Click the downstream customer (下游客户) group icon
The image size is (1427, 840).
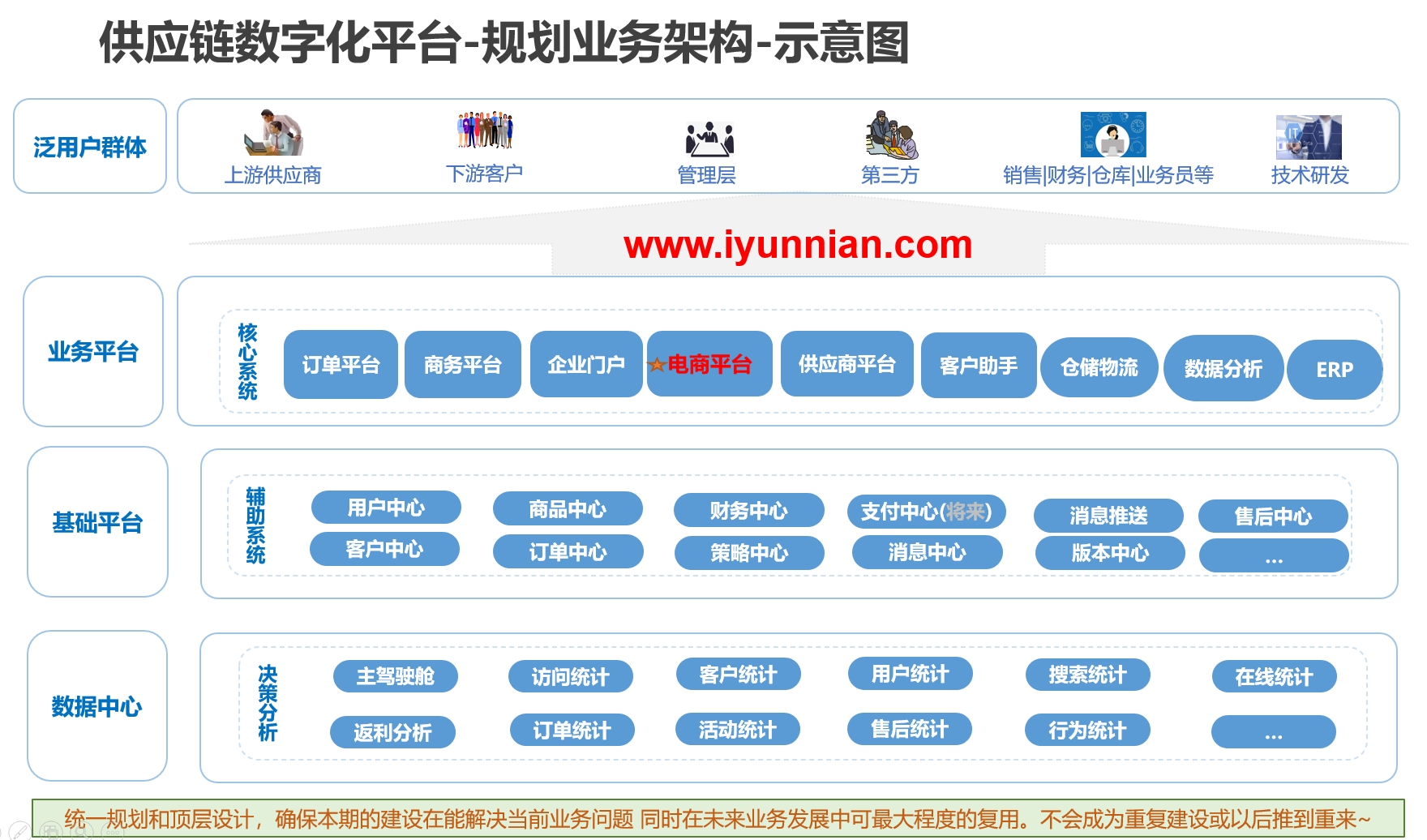click(x=485, y=131)
